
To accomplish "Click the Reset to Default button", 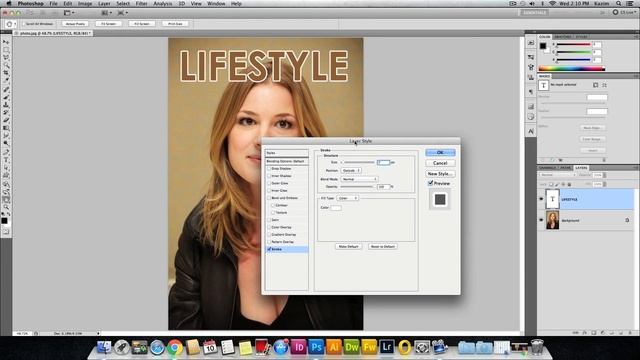I will pyautogui.click(x=382, y=247).
